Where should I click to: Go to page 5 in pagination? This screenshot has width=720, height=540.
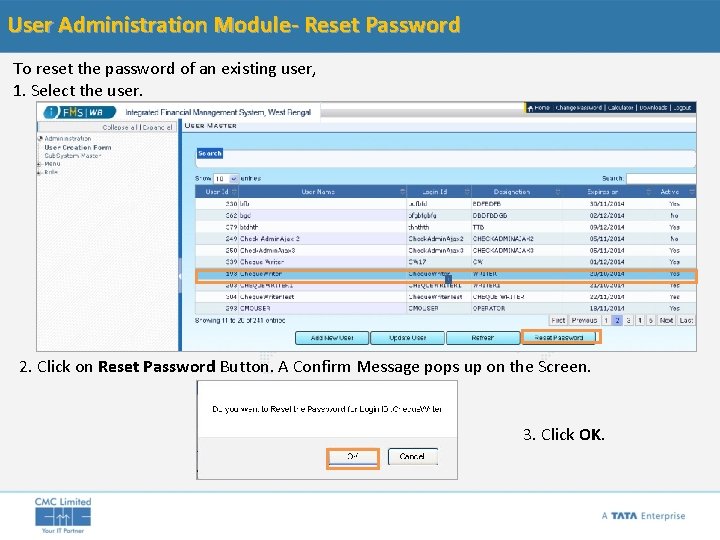pos(651,321)
